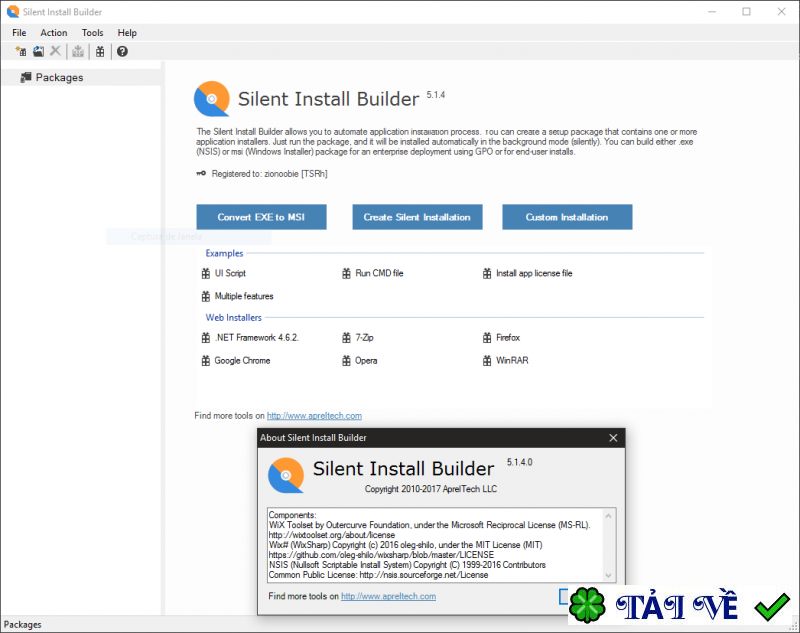Image resolution: width=800 pixels, height=633 pixels.
Task: Click the Convert EXE to MSI button
Action: (x=261, y=217)
